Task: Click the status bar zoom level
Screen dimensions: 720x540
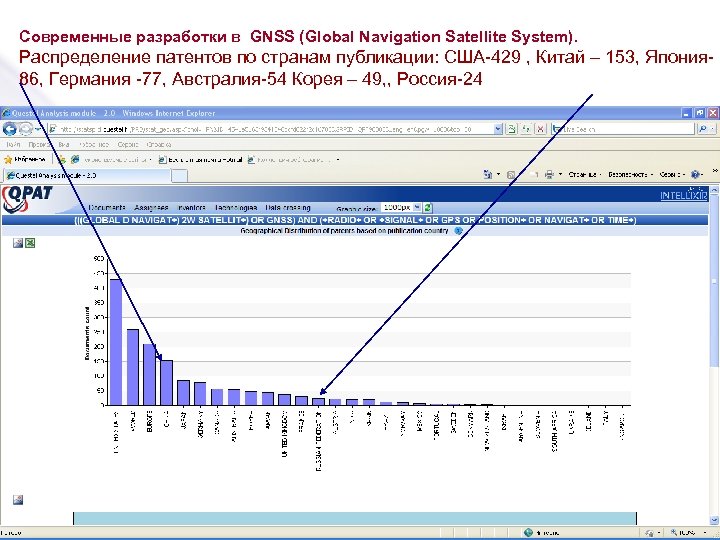Action: (x=683, y=533)
